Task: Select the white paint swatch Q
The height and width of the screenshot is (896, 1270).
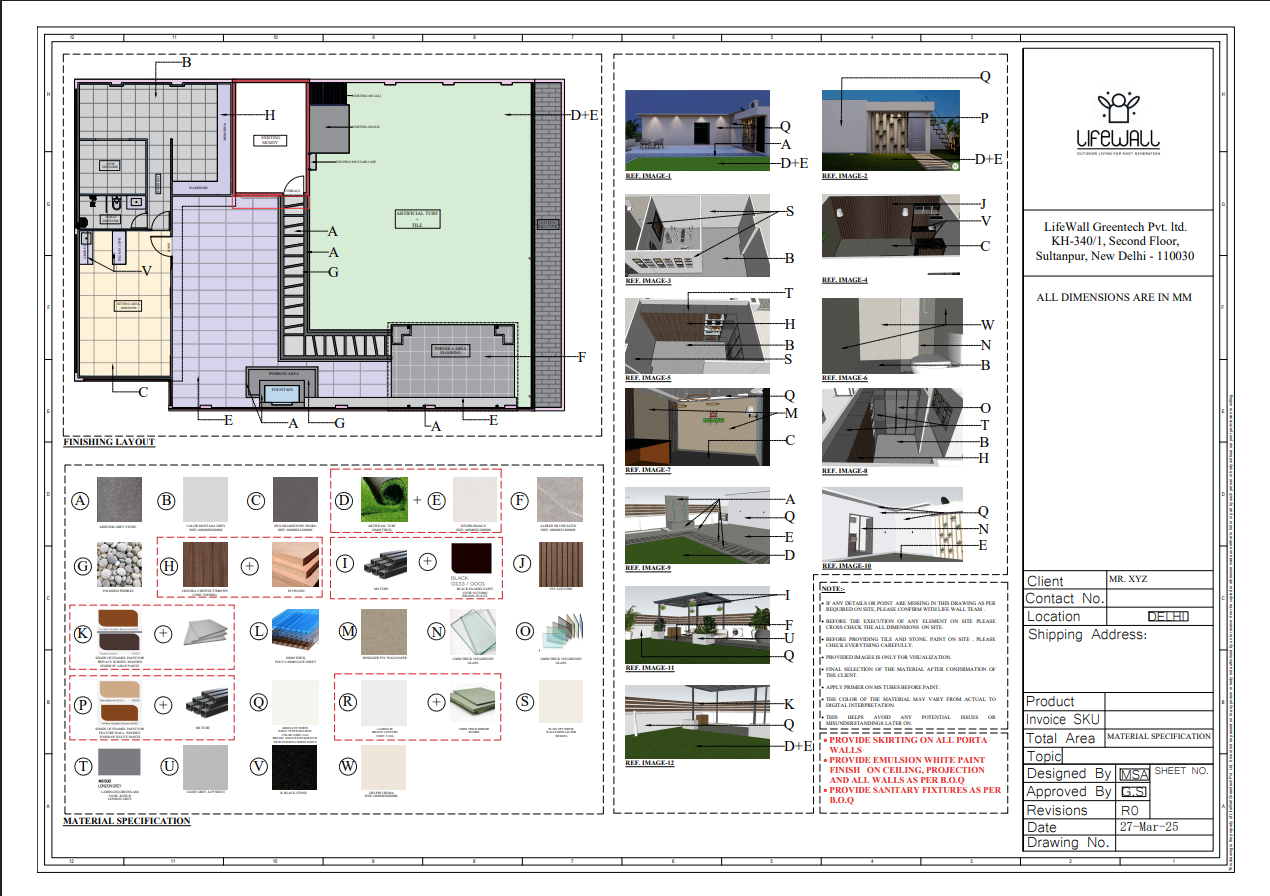Action: tap(296, 702)
